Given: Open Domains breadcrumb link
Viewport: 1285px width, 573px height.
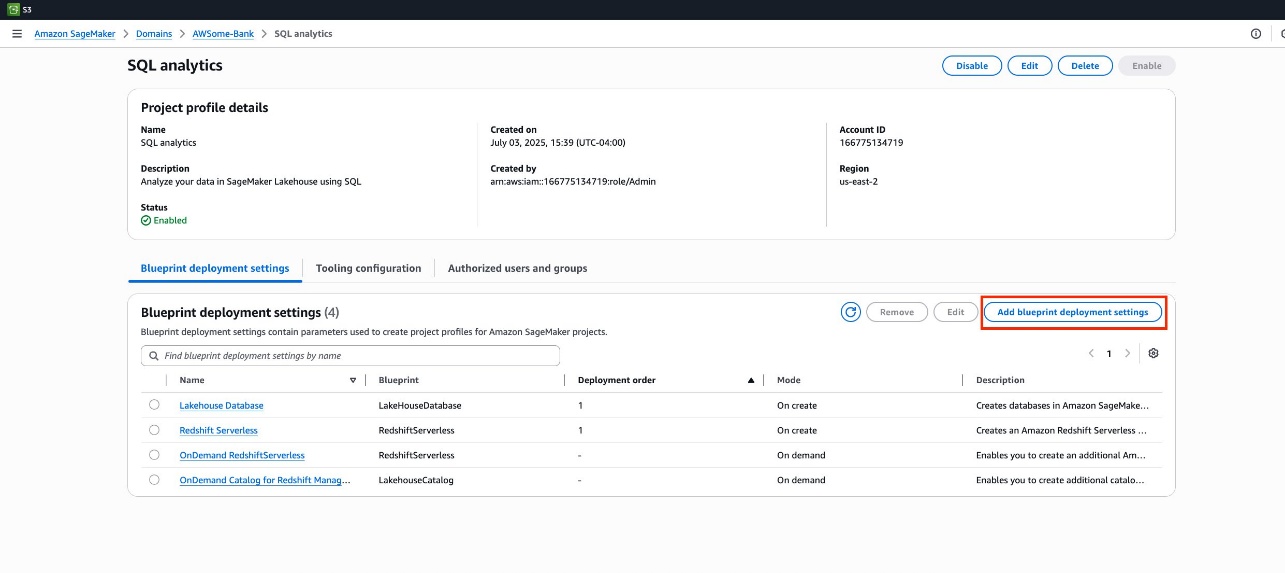Looking at the screenshot, I should [x=154, y=33].
